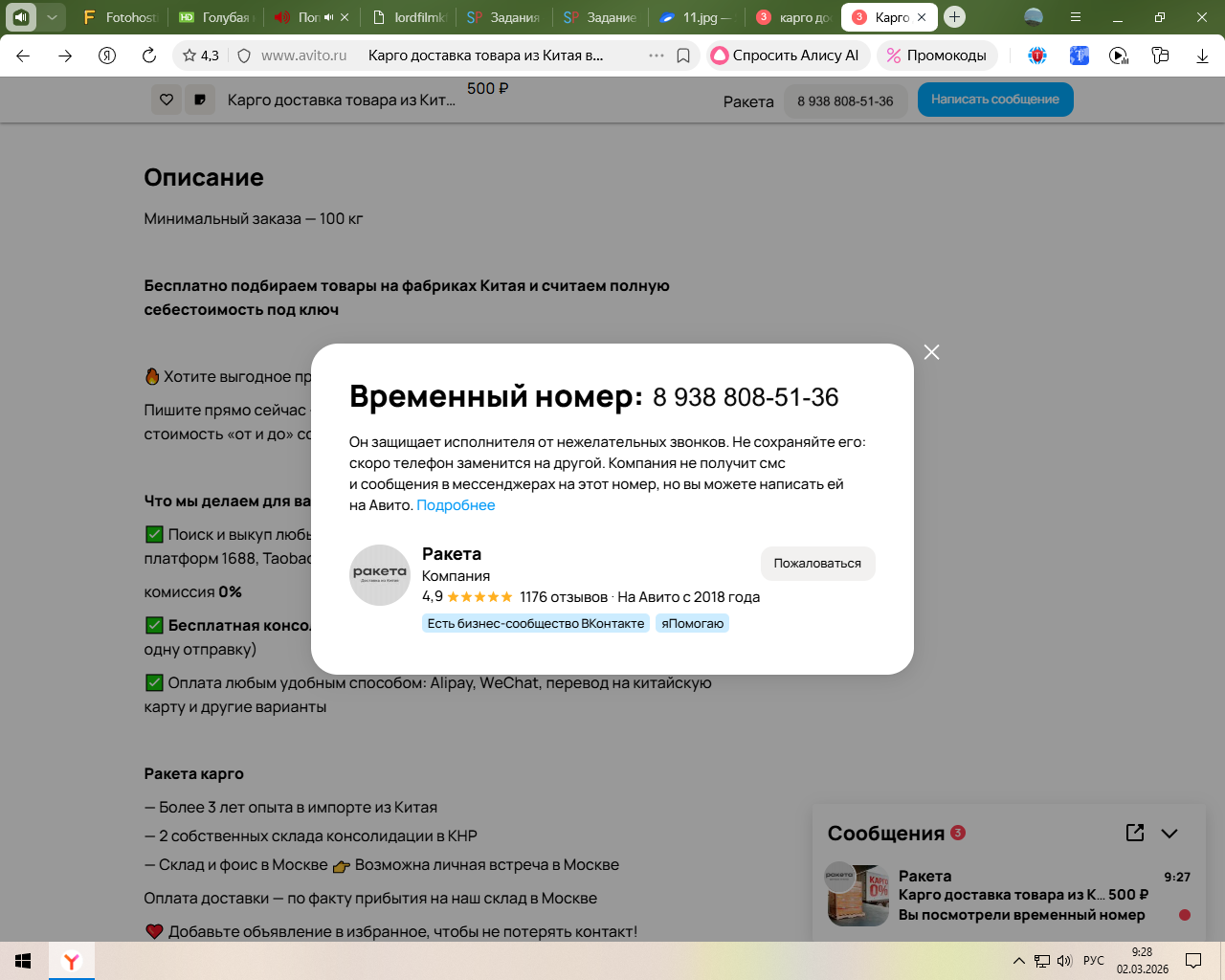Open the browser hamburger menu
This screenshot has width=1225, height=980.
(x=1076, y=17)
